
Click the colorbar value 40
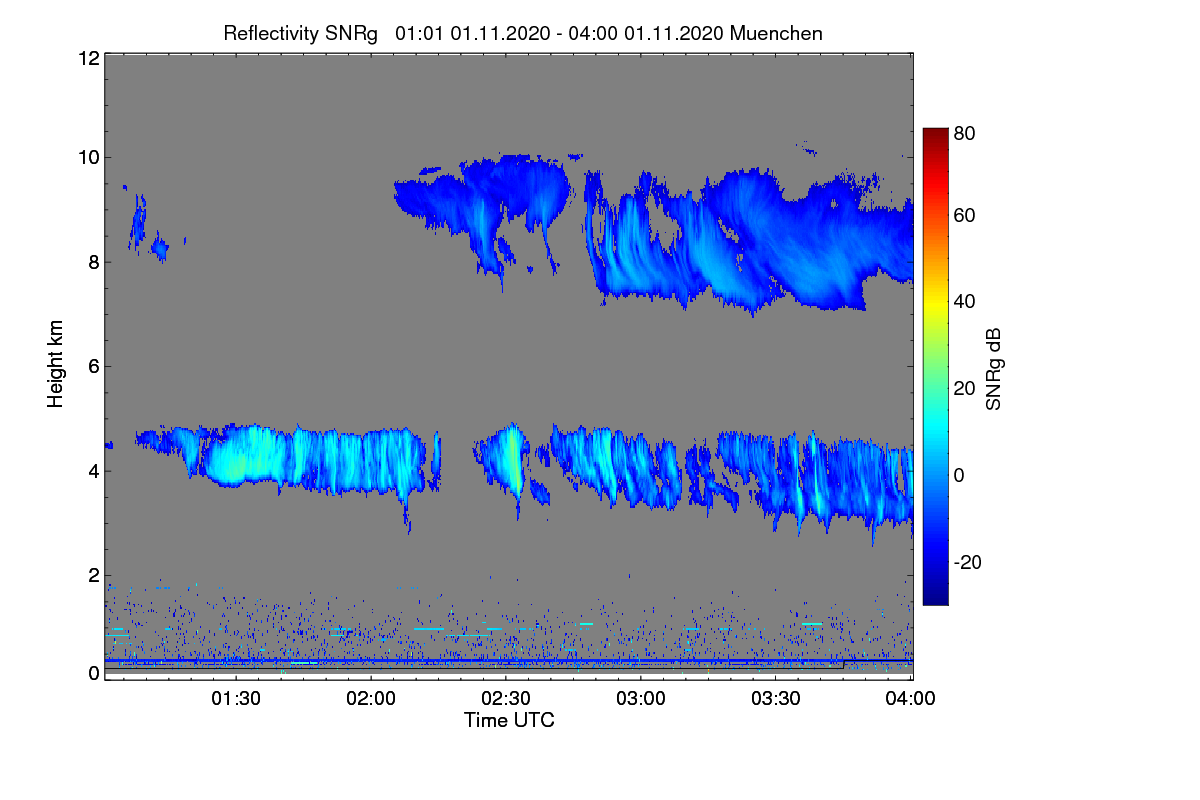(x=964, y=301)
